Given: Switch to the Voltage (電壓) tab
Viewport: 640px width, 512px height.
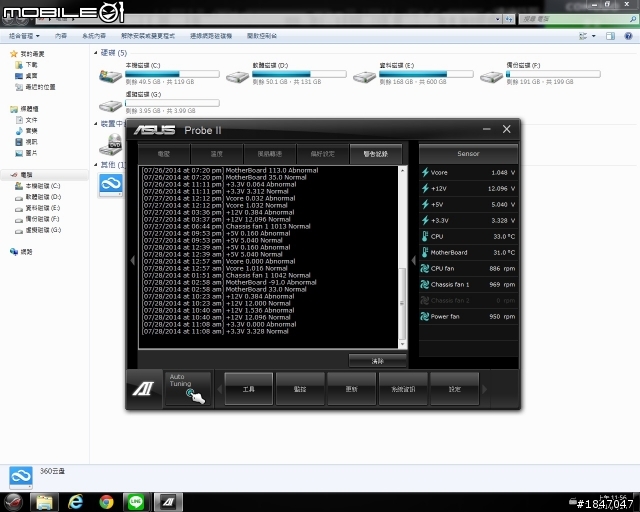Looking at the screenshot, I should 164,154.
